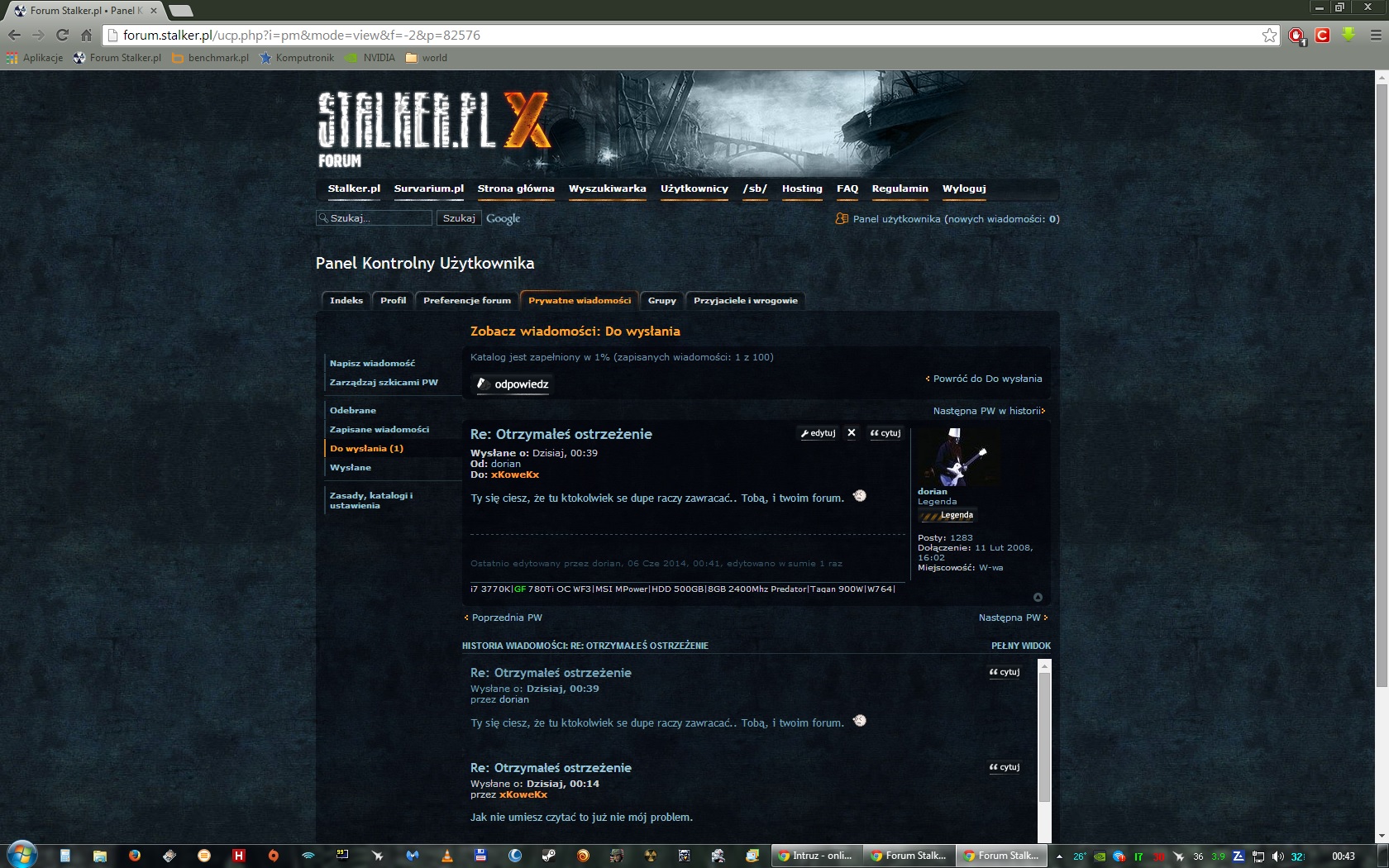Open Hosting in the nav bar
The width and height of the screenshot is (1389, 868).
click(802, 188)
